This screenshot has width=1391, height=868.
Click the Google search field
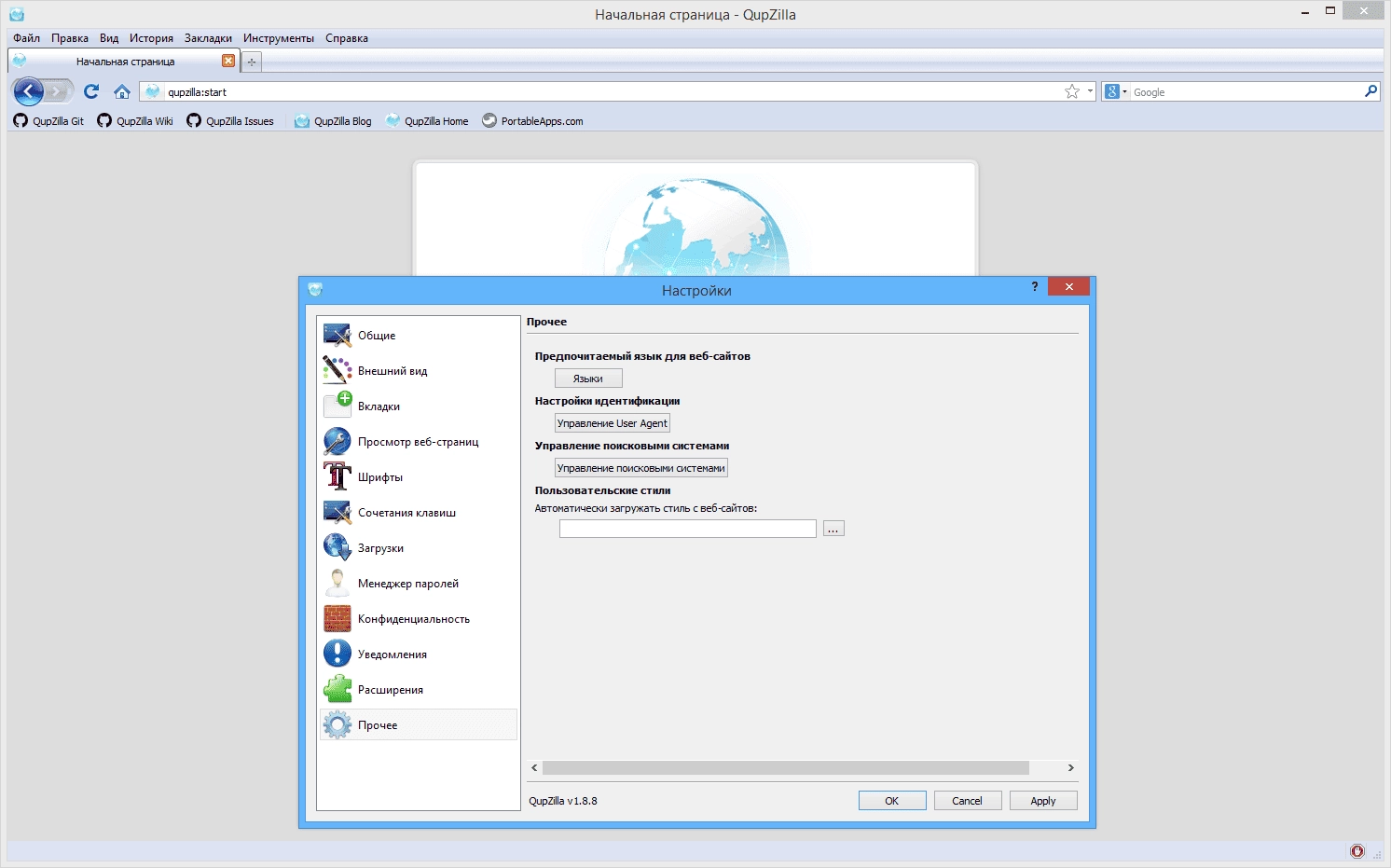pyautogui.click(x=1246, y=91)
